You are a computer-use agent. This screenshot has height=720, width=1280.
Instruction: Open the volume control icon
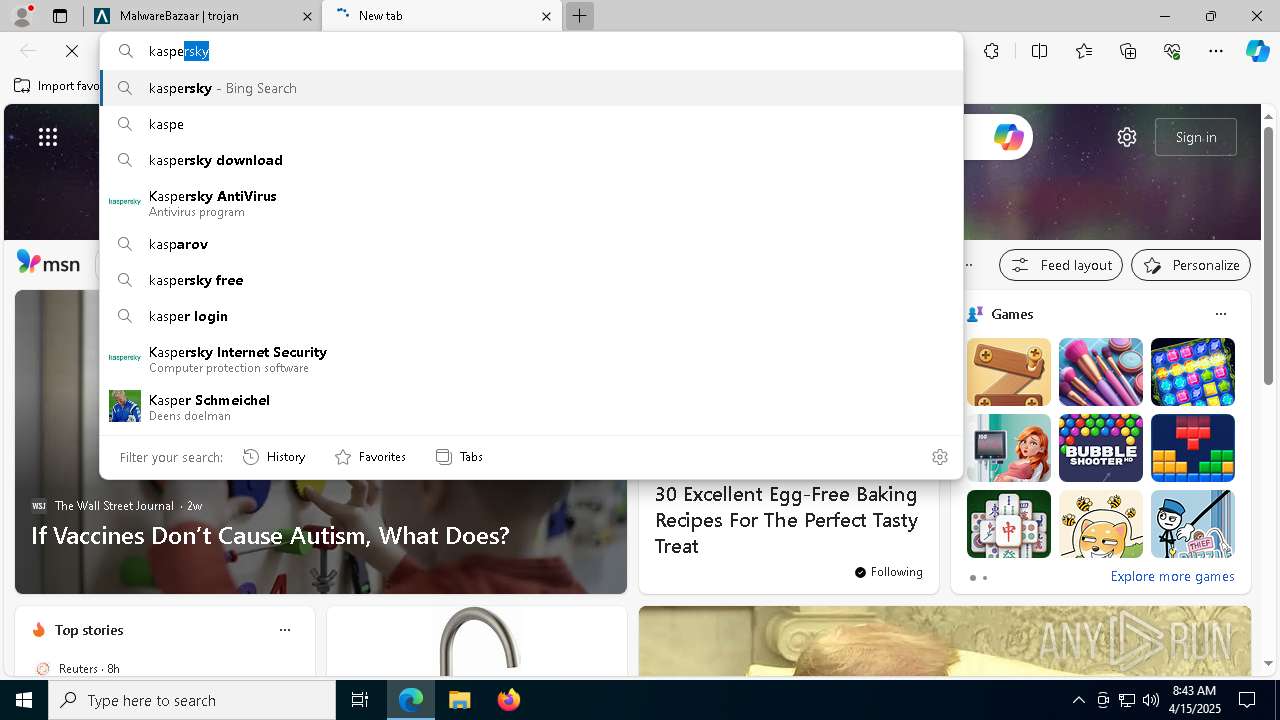pyautogui.click(x=1150, y=700)
